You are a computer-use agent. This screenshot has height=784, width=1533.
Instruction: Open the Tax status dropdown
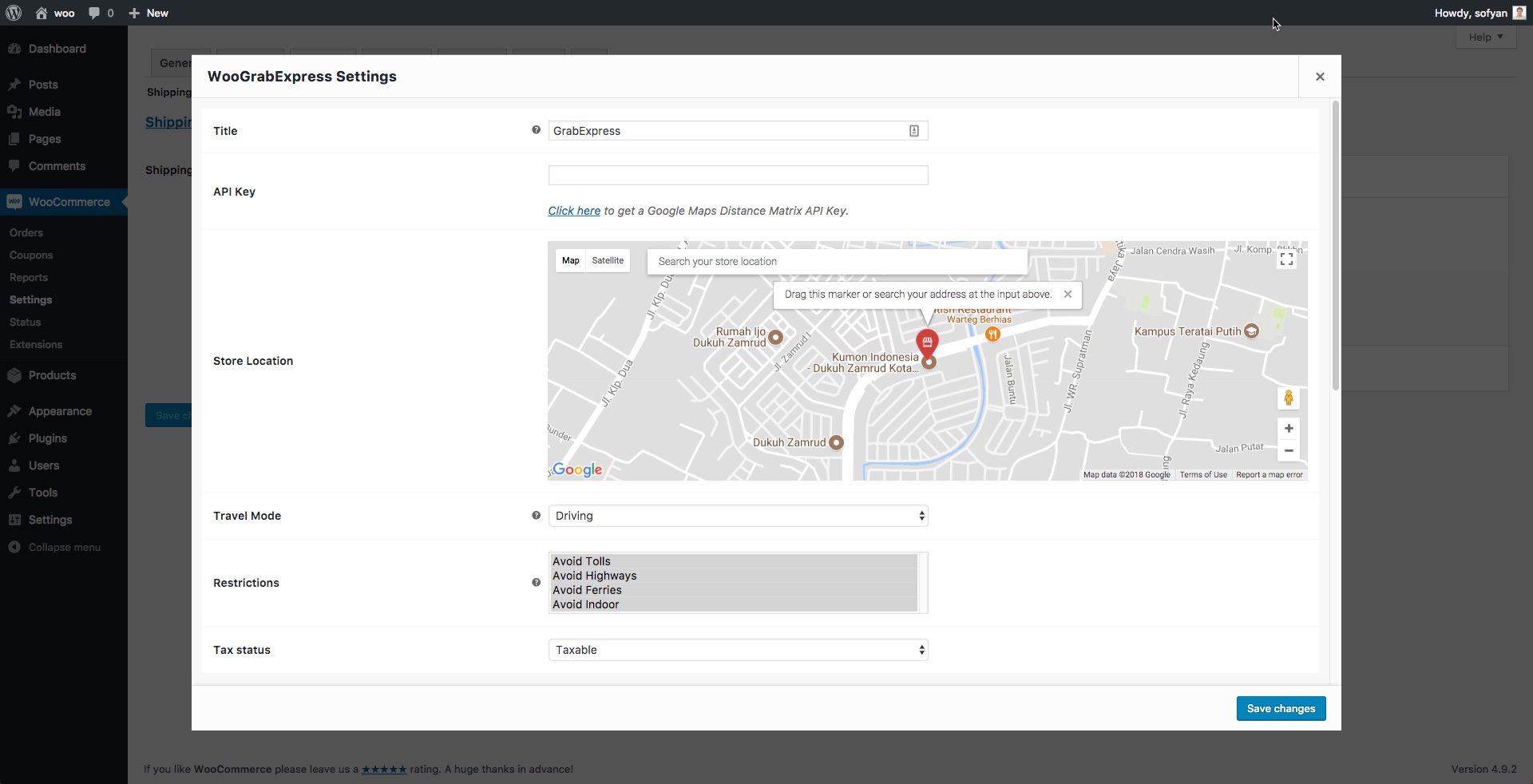click(737, 650)
